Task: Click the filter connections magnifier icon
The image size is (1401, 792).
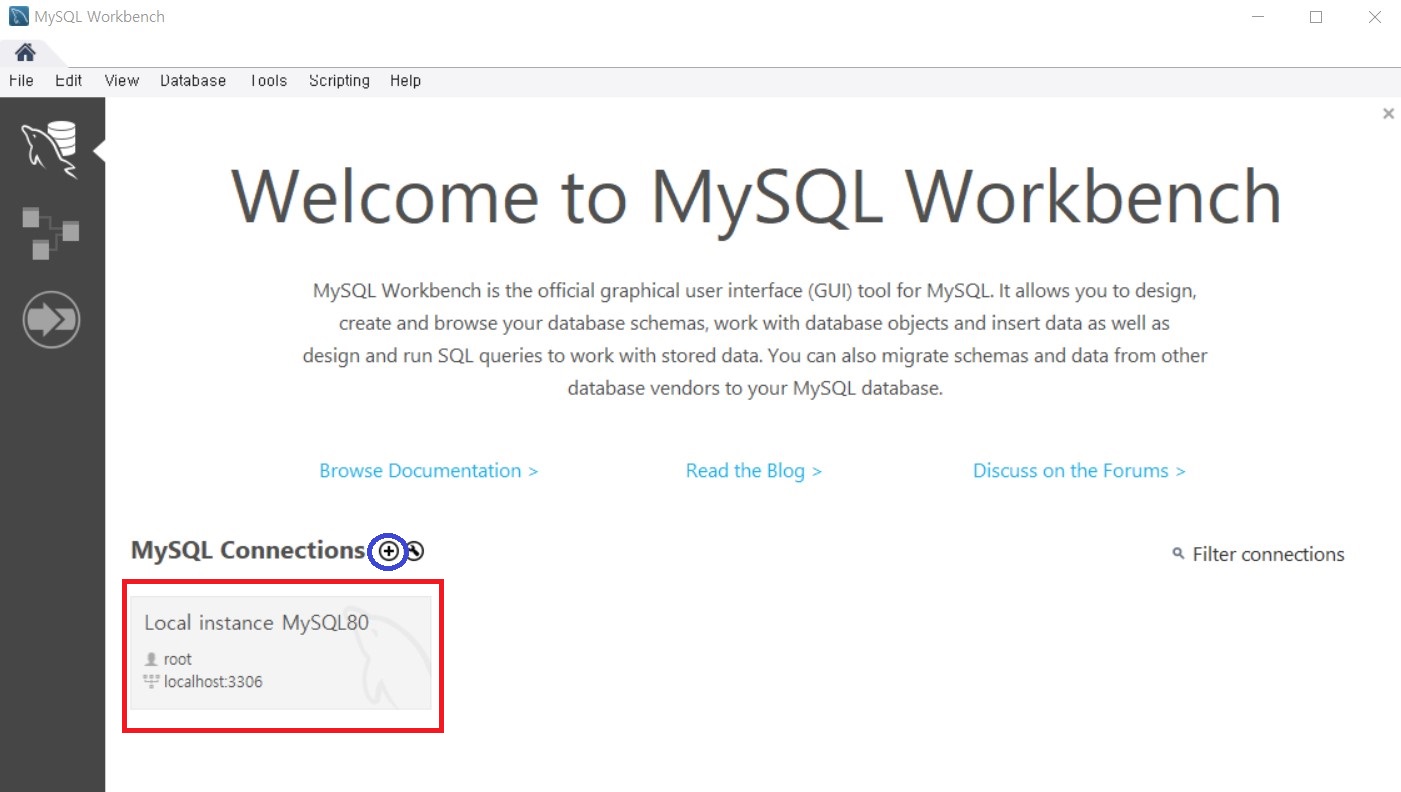Action: click(1178, 553)
